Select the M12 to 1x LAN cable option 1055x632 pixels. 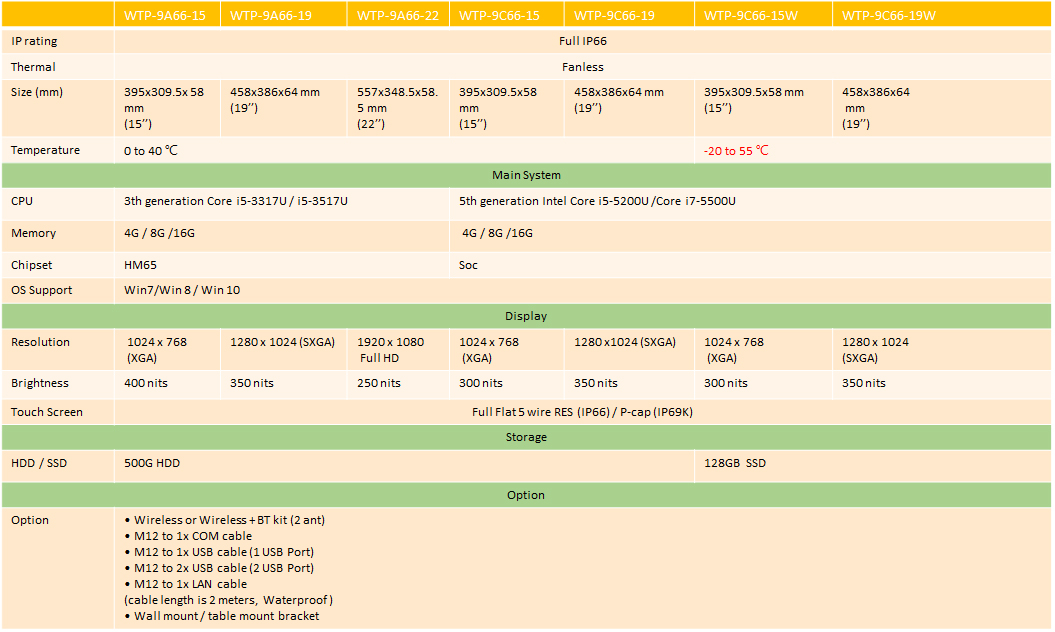click(190, 584)
